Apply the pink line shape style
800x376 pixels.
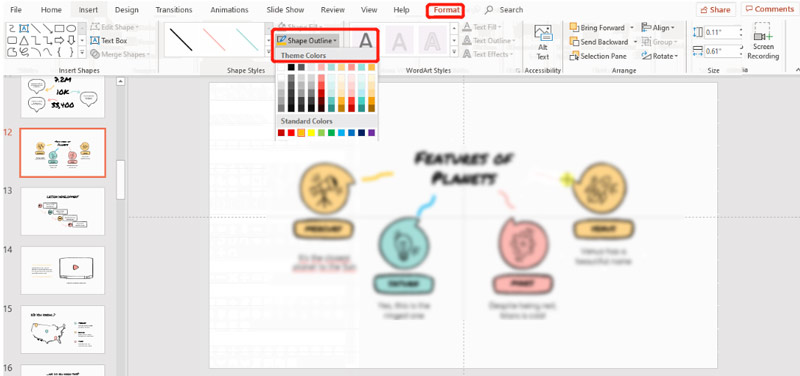click(x=214, y=39)
